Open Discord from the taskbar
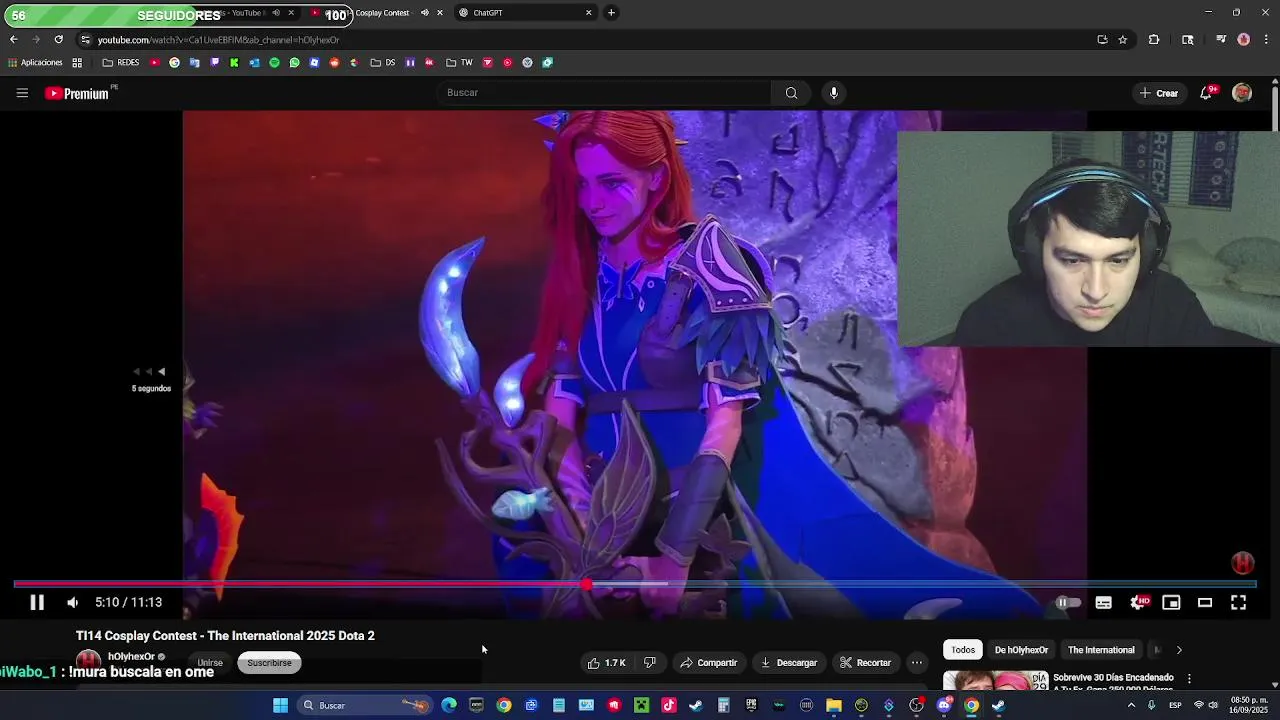This screenshot has width=1280, height=720. coord(944,706)
